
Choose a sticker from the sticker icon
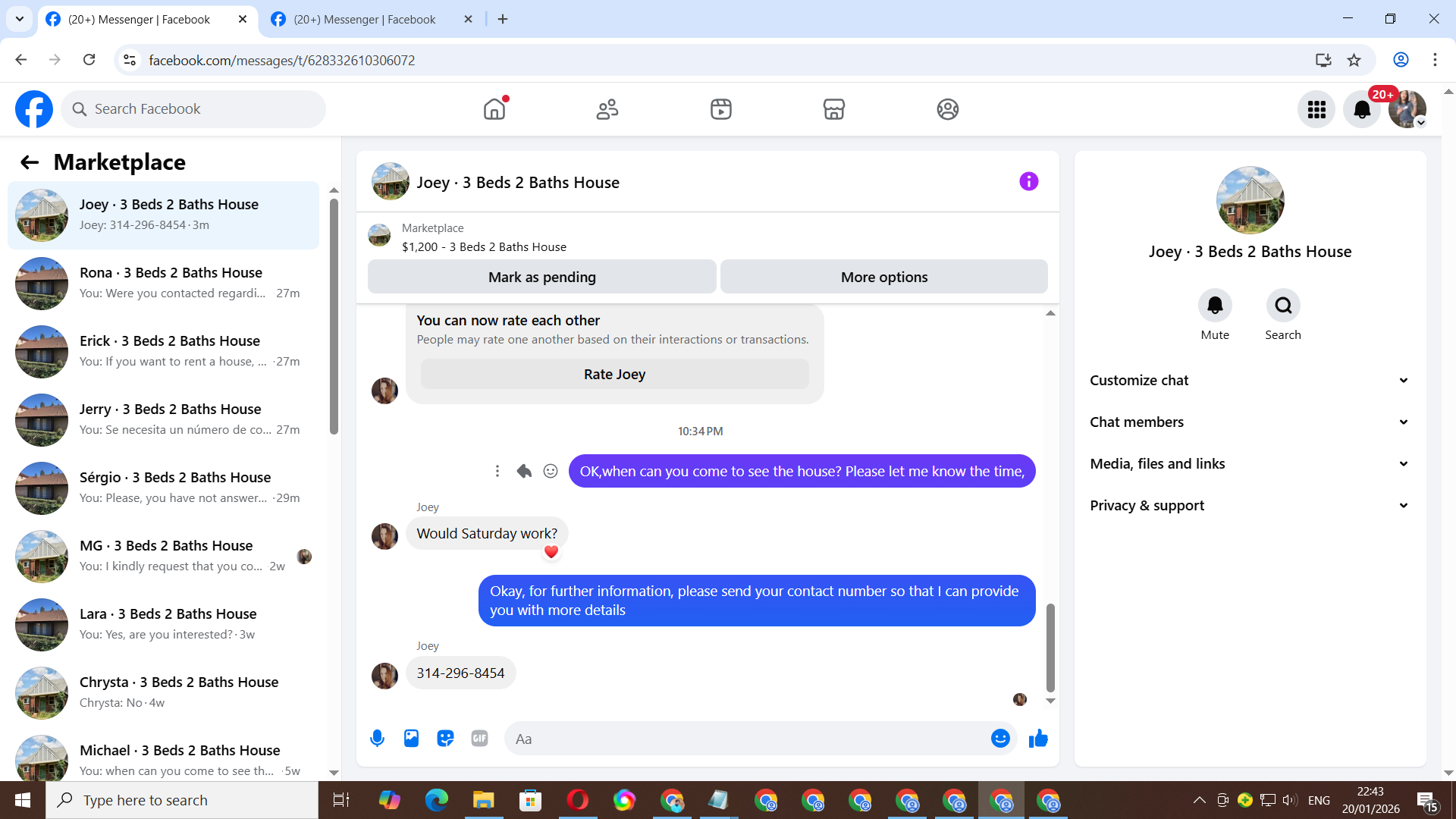(445, 739)
